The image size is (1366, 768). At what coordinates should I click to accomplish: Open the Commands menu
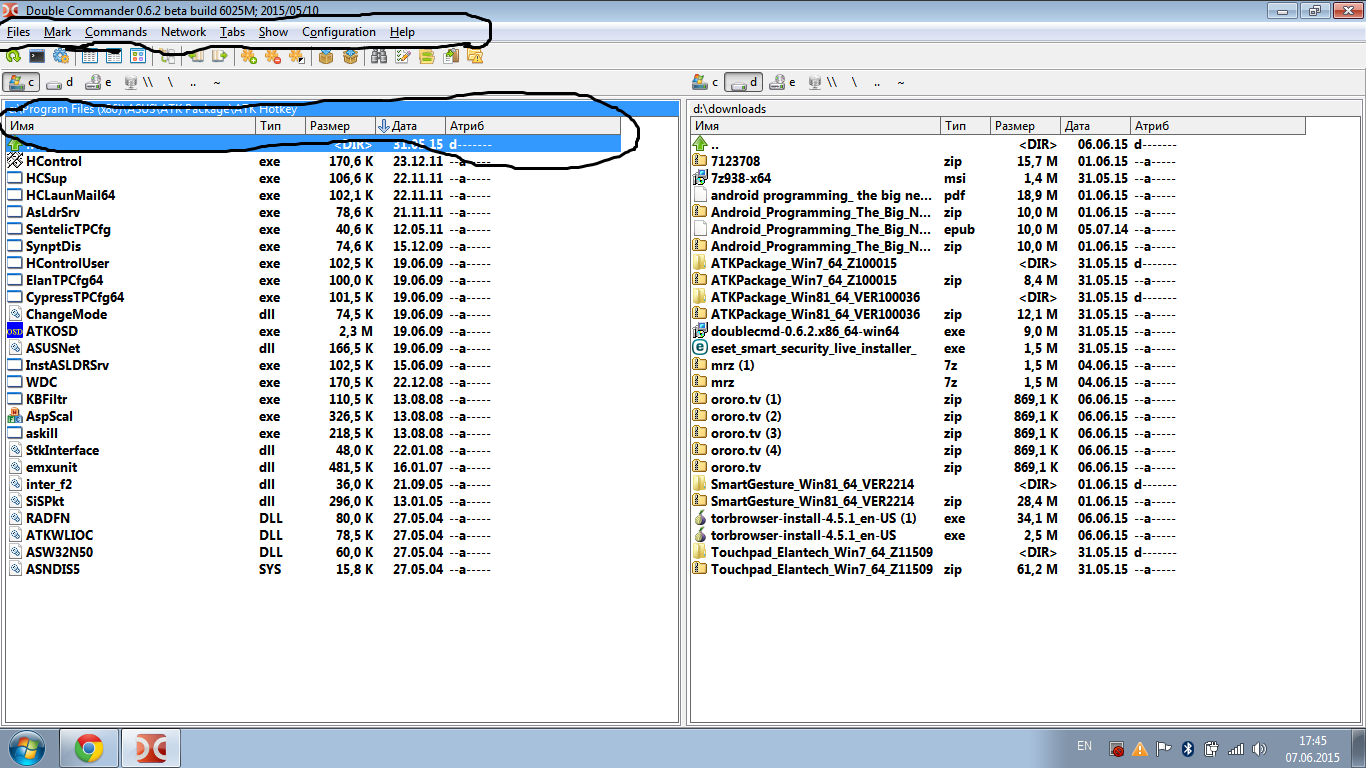tap(115, 32)
